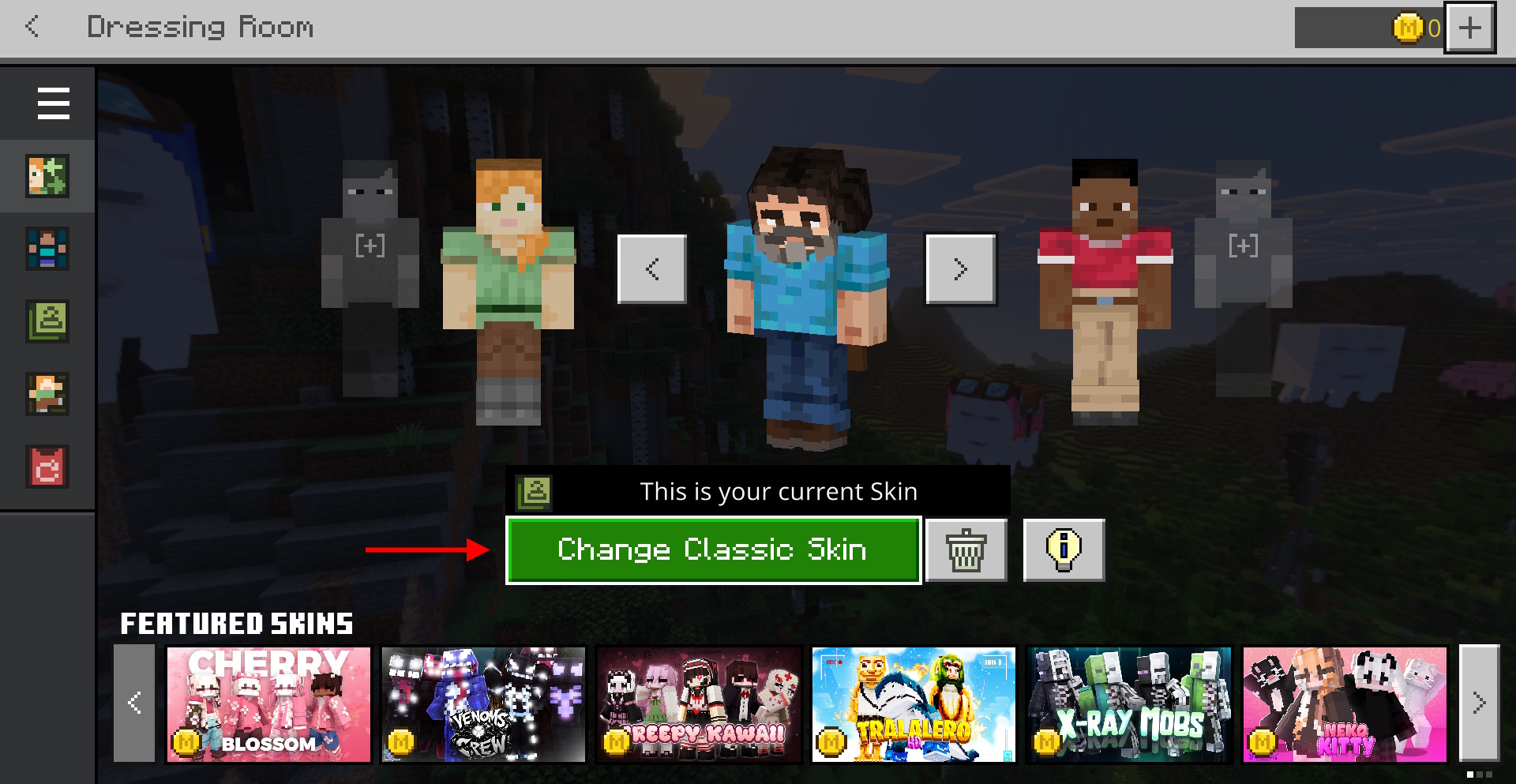Select the Cherry Blossom skin pack
Image resolution: width=1516 pixels, height=784 pixels.
pyautogui.click(x=267, y=705)
